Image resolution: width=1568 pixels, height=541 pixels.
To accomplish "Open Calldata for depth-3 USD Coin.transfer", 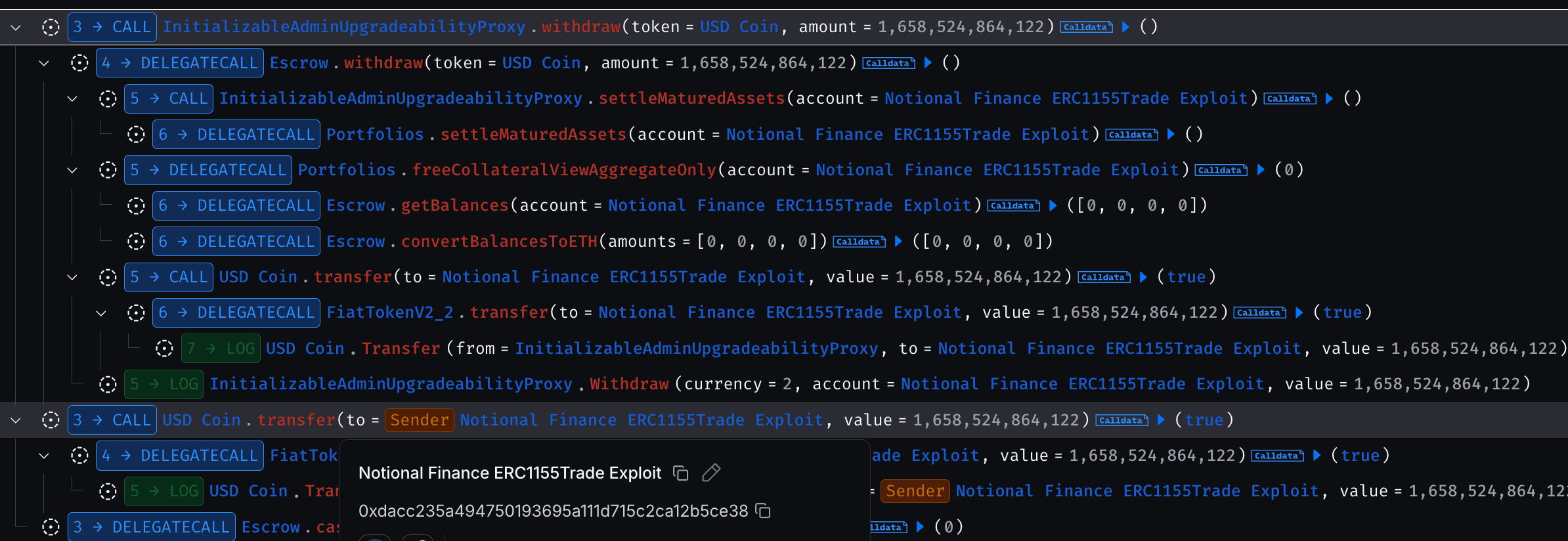I will pos(1122,420).
